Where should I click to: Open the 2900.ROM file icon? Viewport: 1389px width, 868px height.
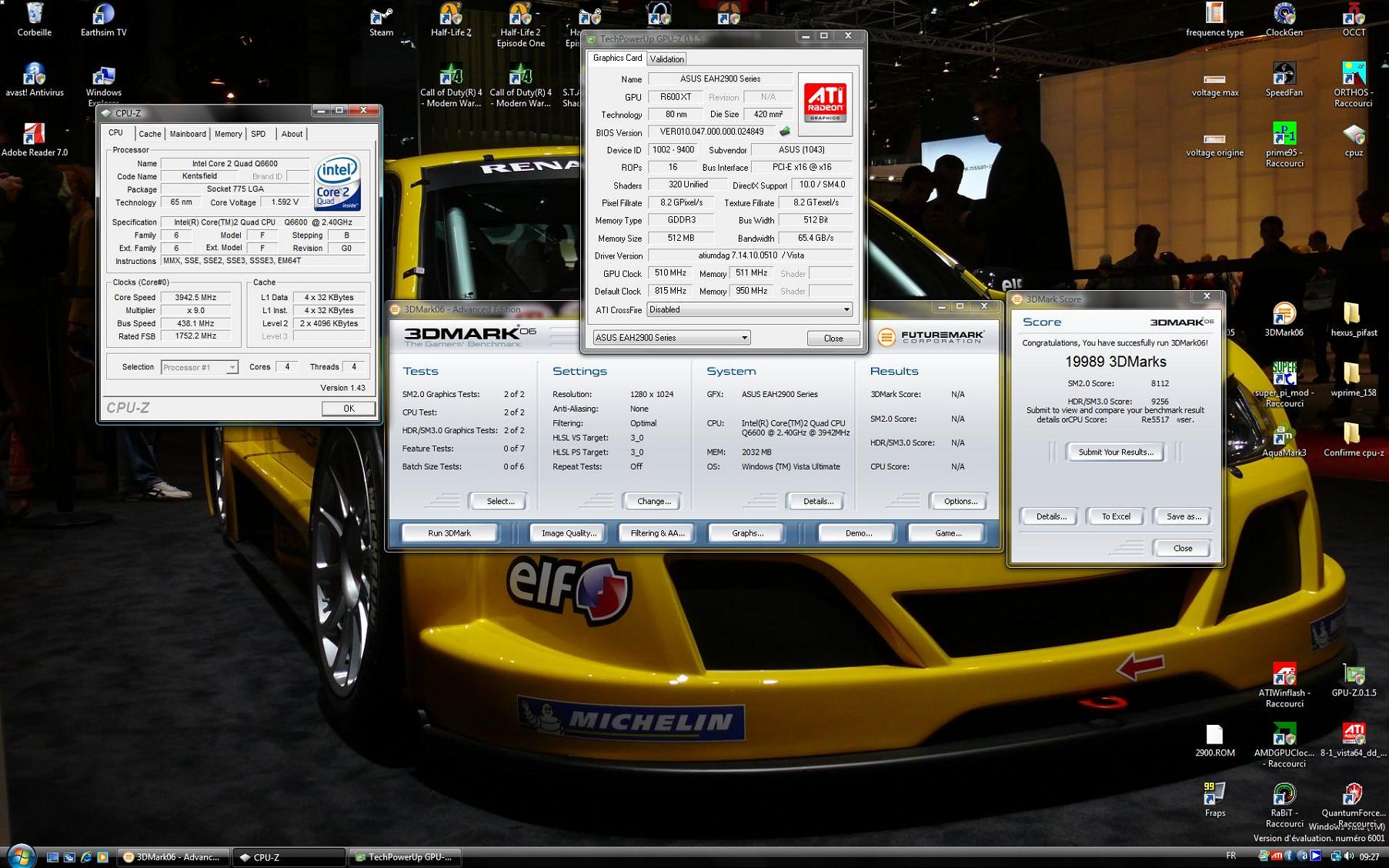pyautogui.click(x=1215, y=736)
